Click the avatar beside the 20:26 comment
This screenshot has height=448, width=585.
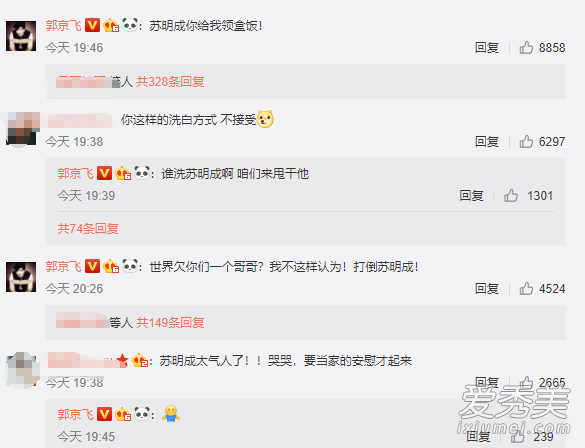point(21,277)
